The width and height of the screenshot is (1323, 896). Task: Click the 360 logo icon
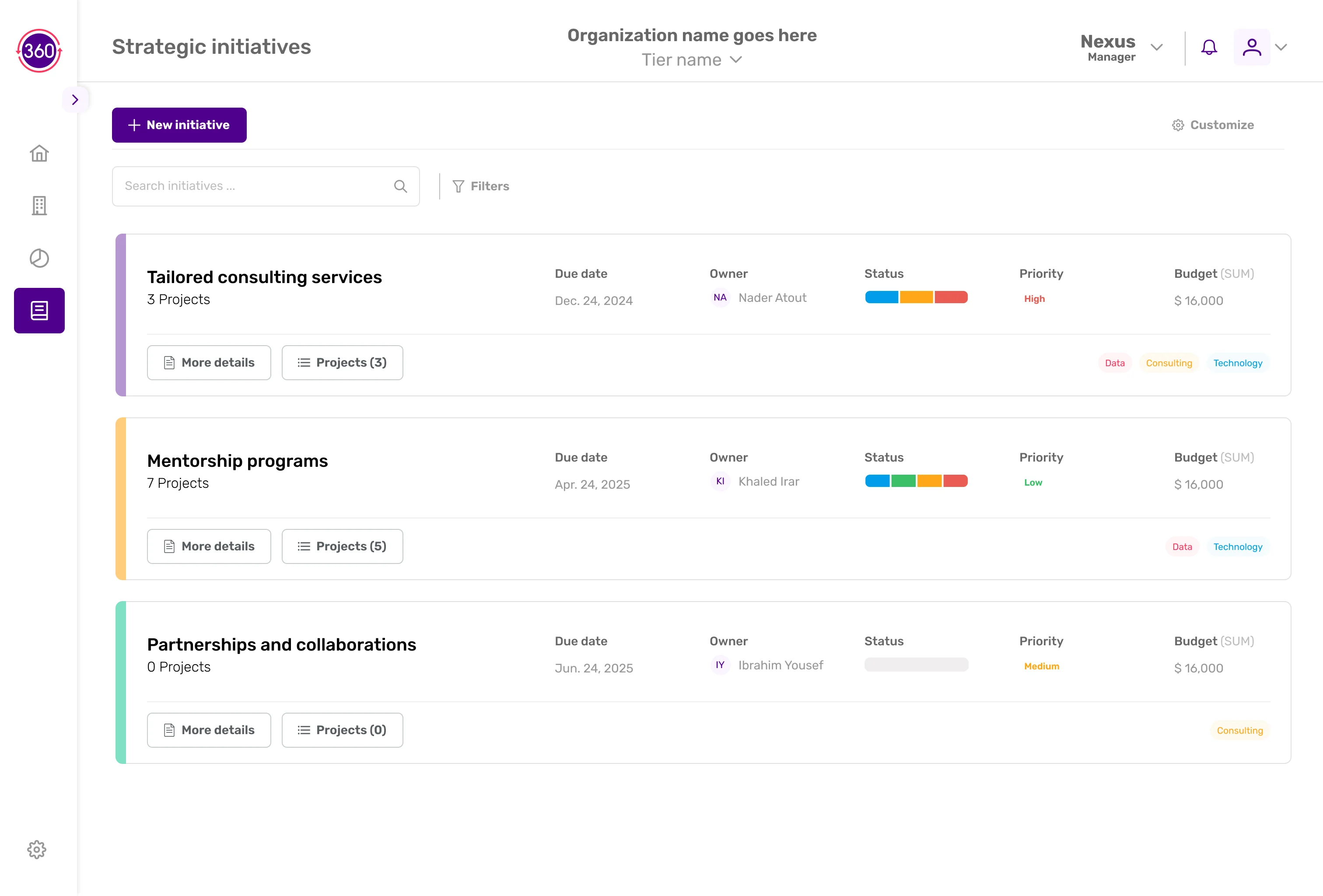38,51
